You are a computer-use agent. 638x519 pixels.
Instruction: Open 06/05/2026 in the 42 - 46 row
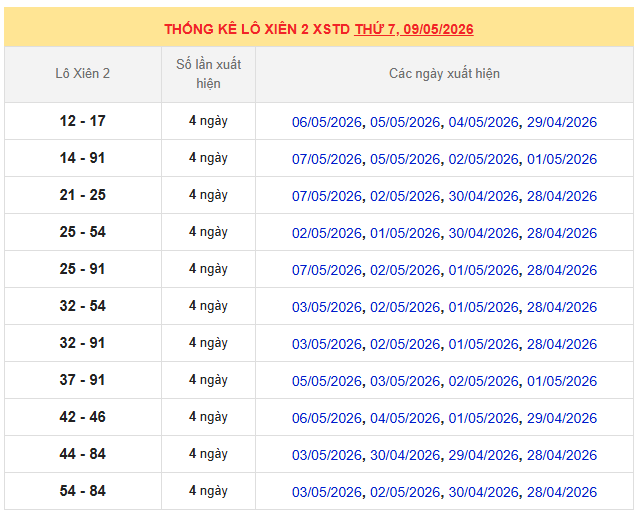pos(327,418)
